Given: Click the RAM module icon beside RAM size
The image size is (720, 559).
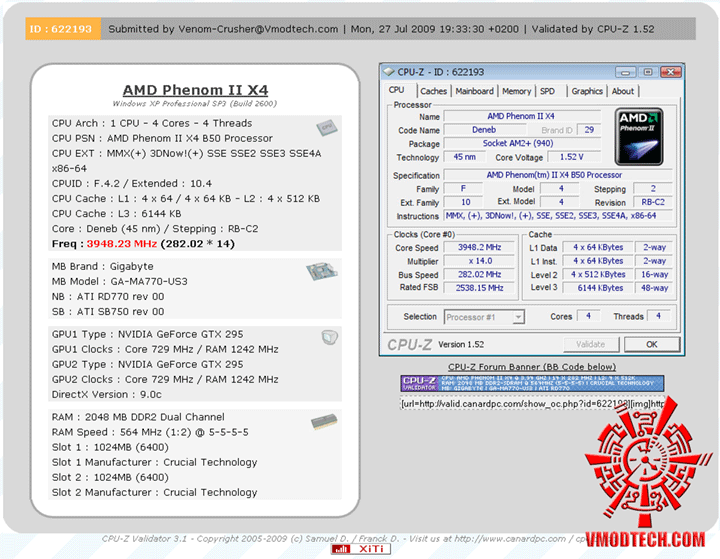Looking at the screenshot, I should coord(324,421).
